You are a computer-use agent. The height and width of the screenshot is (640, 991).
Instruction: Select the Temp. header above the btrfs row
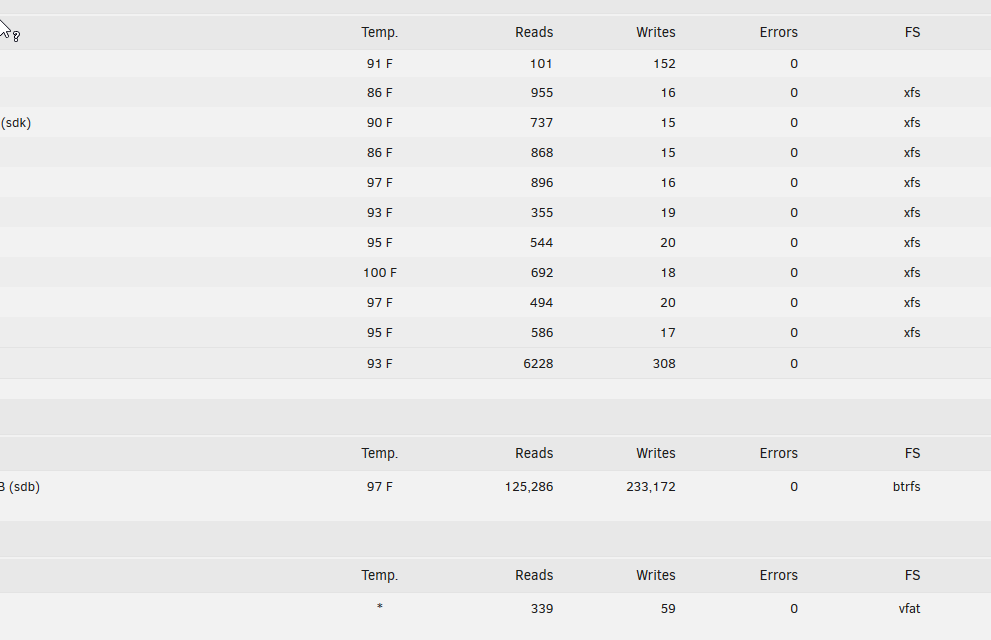pos(379,453)
